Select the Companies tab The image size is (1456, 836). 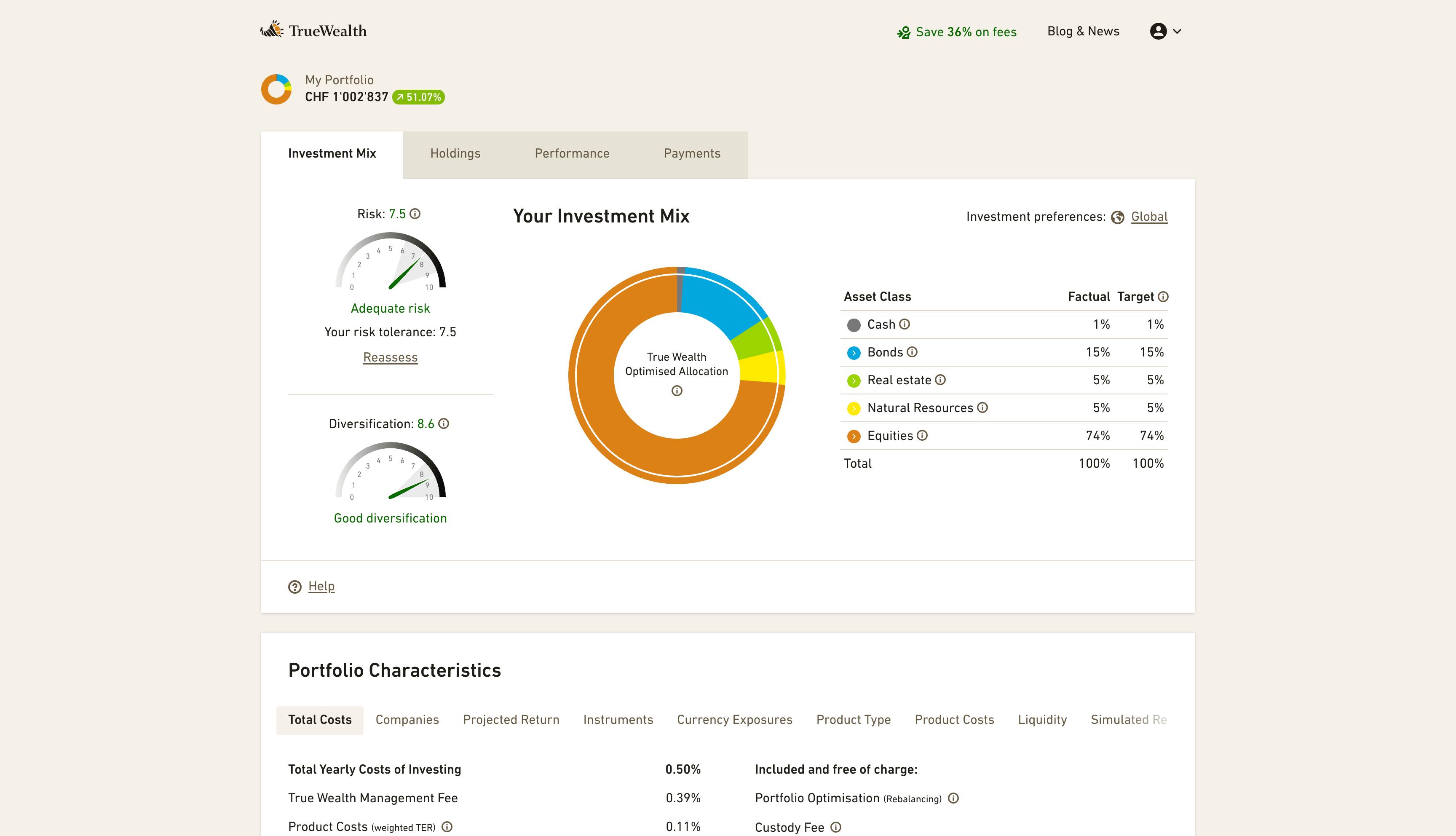click(x=407, y=720)
